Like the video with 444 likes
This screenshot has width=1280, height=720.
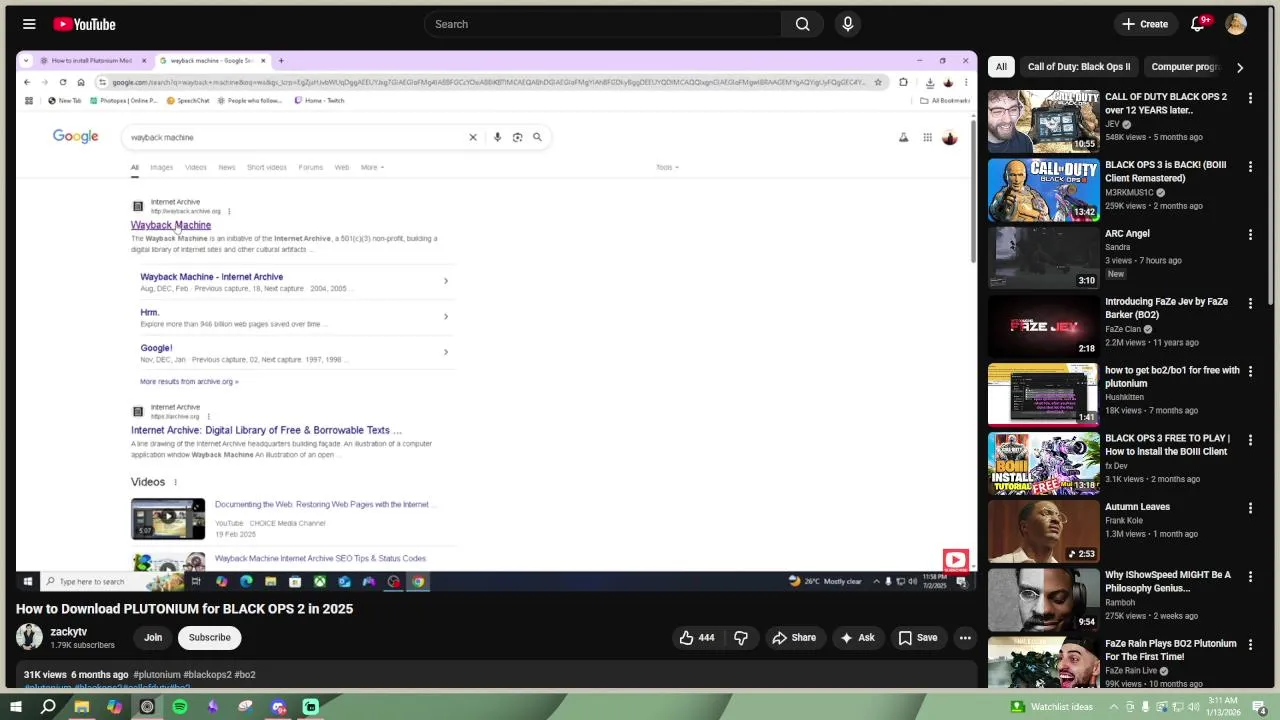tap(697, 638)
